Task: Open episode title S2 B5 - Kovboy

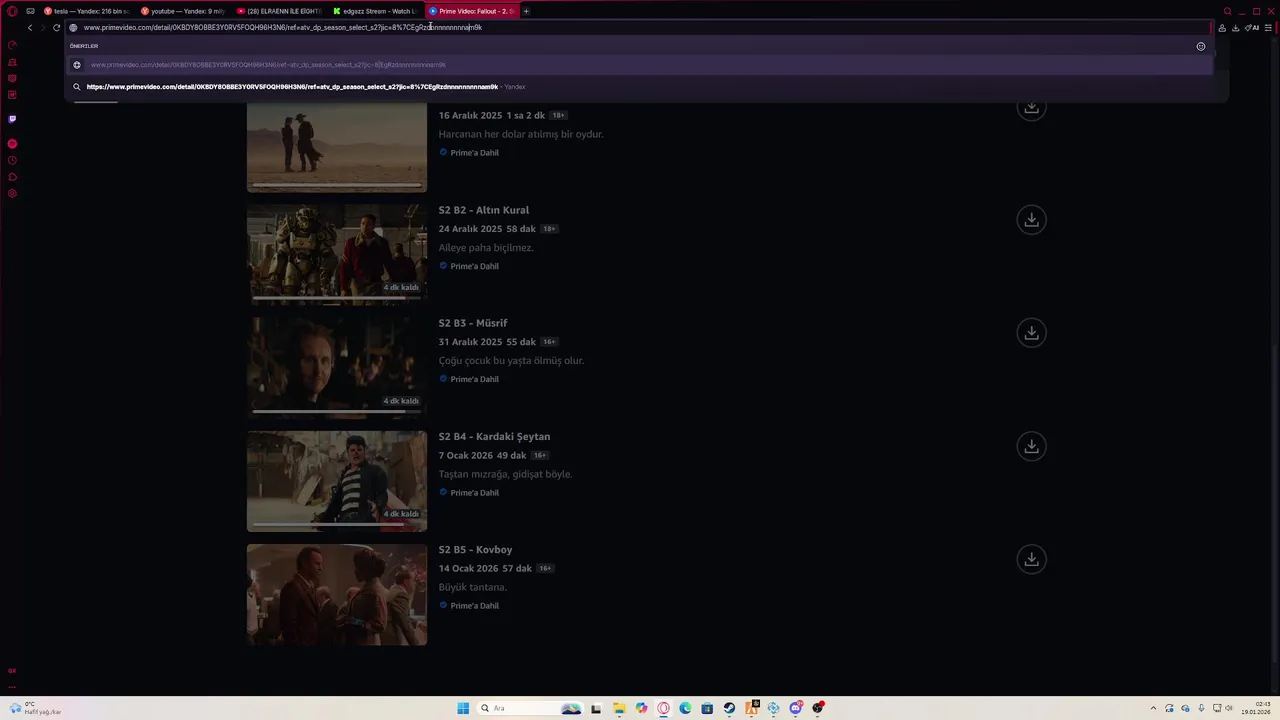Action: pyautogui.click(x=475, y=549)
